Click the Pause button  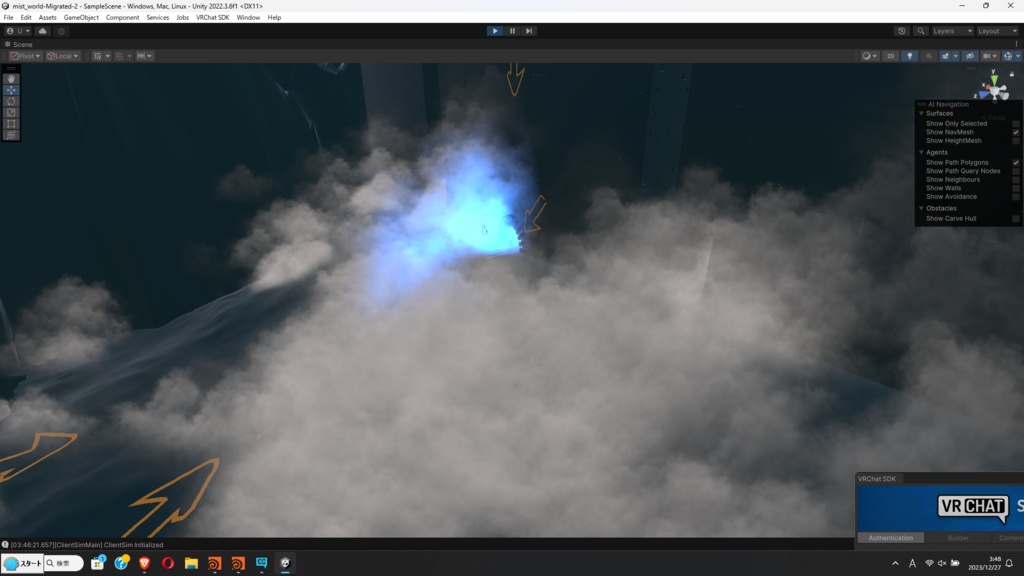coord(512,31)
